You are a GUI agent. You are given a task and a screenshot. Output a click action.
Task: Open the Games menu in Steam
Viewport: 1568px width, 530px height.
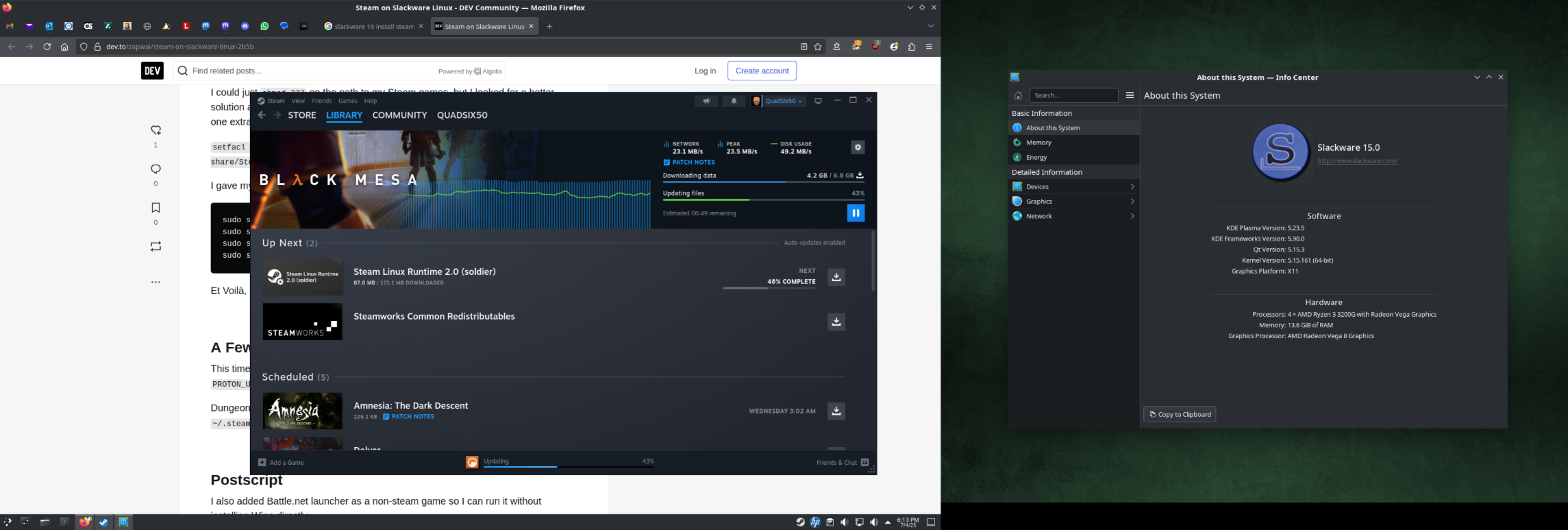[347, 101]
